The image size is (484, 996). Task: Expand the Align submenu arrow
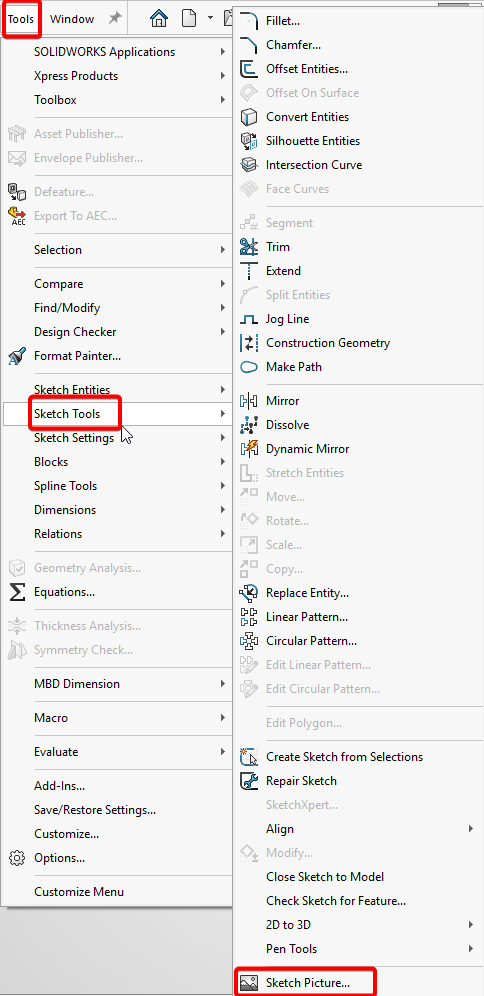(x=471, y=829)
